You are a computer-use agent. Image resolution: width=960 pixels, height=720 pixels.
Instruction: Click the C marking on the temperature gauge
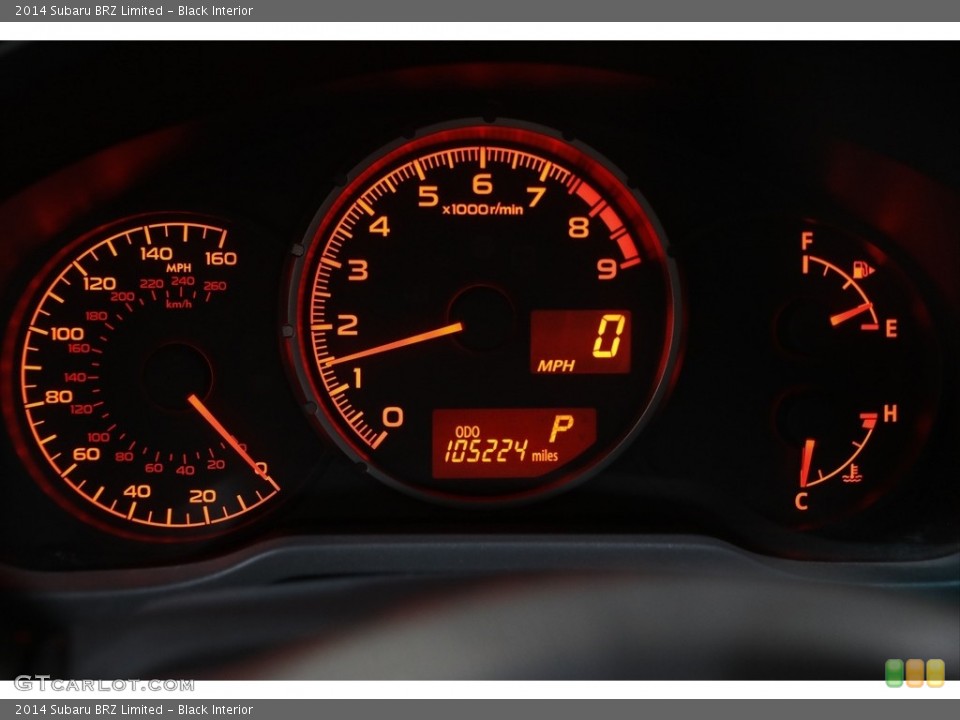point(801,501)
